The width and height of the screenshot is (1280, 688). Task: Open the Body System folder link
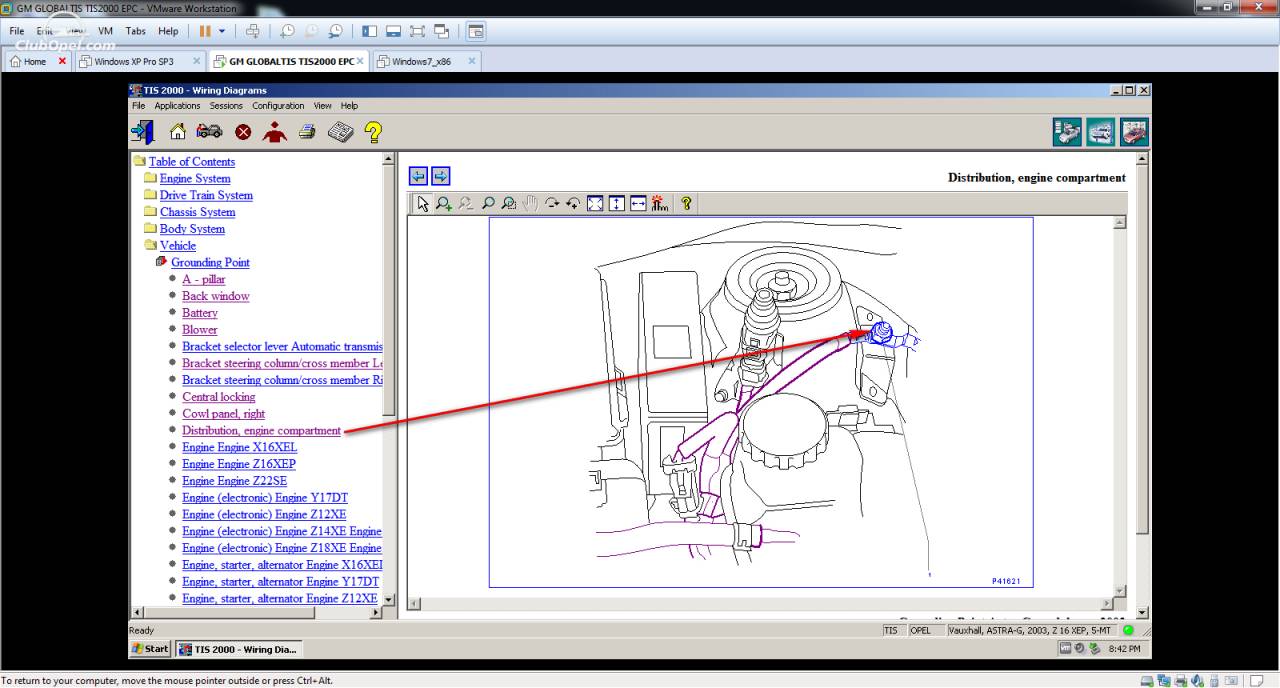tap(192, 229)
